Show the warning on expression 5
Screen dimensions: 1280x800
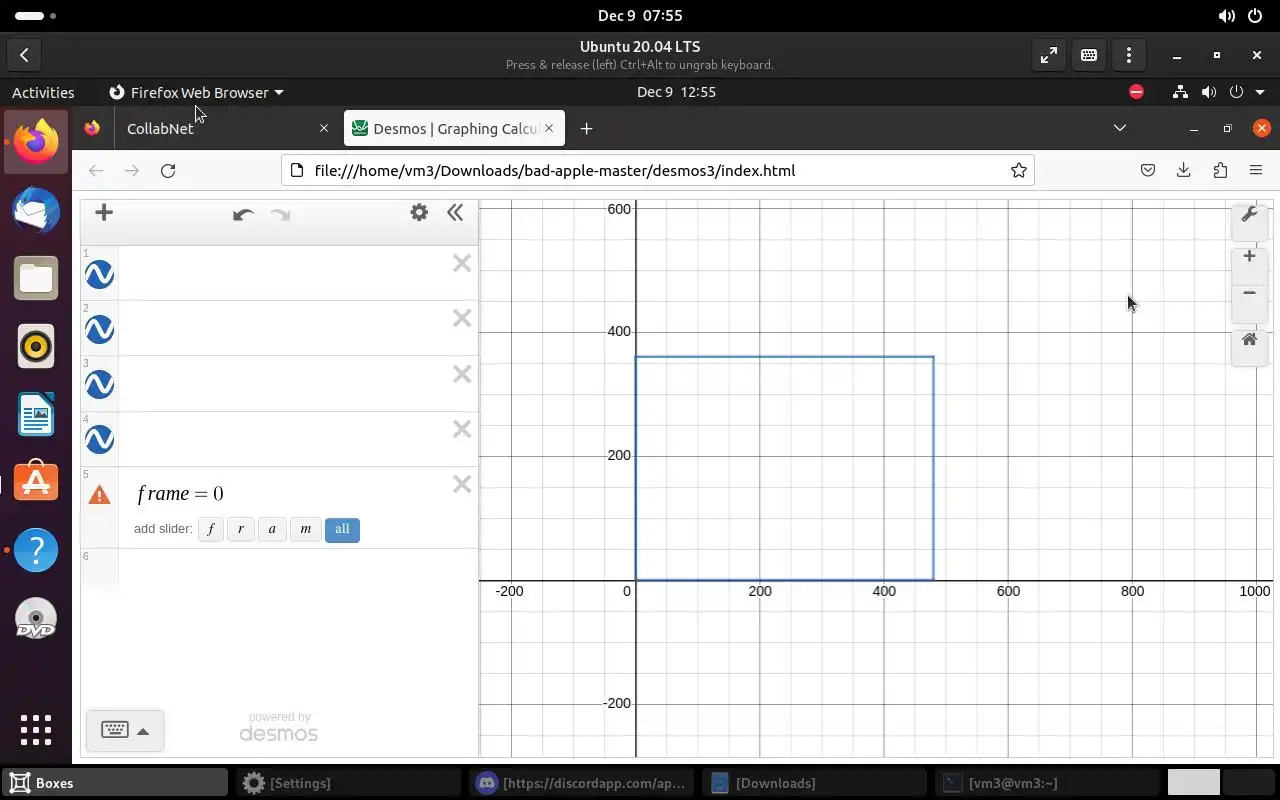(99, 494)
